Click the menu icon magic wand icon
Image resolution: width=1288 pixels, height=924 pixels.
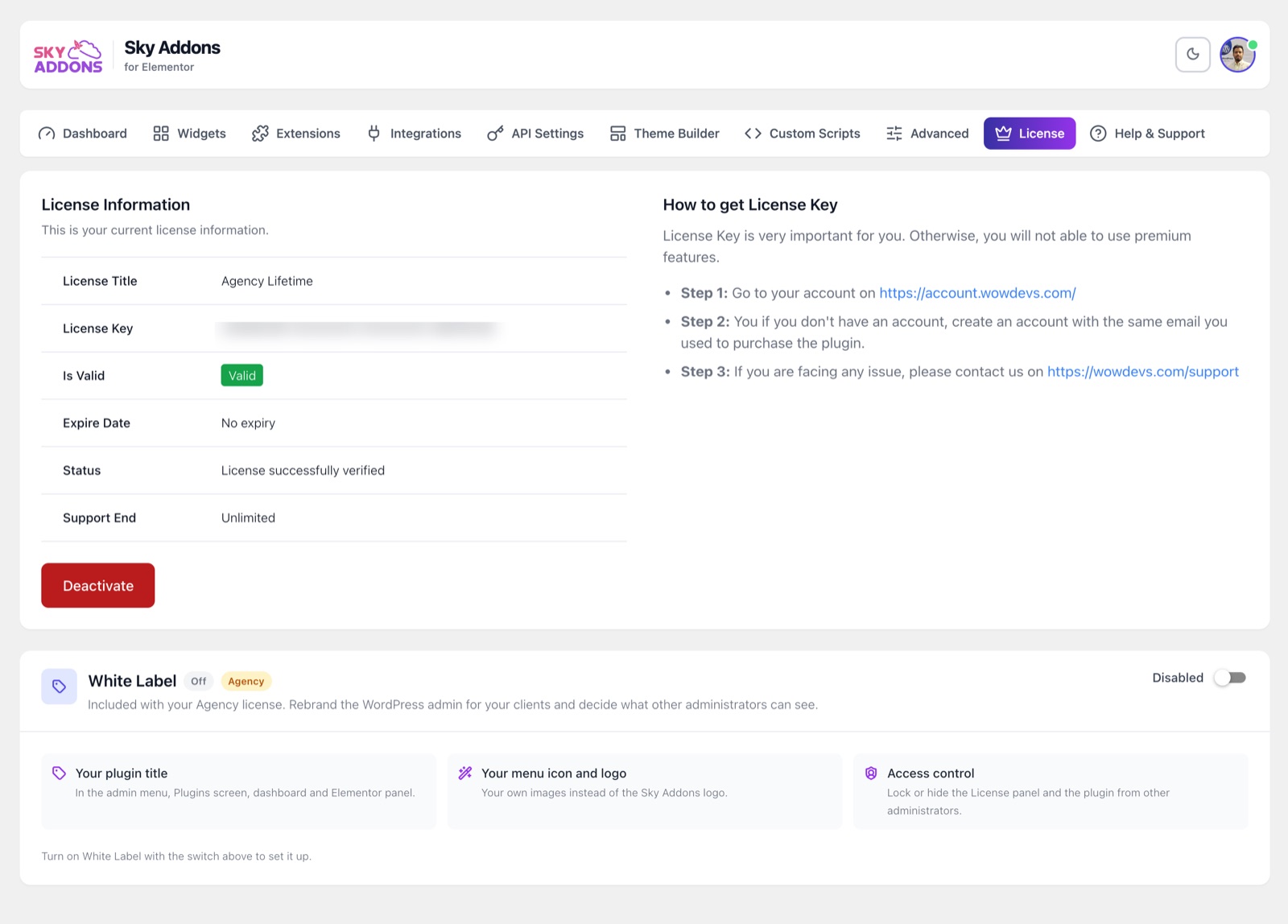[x=465, y=773]
